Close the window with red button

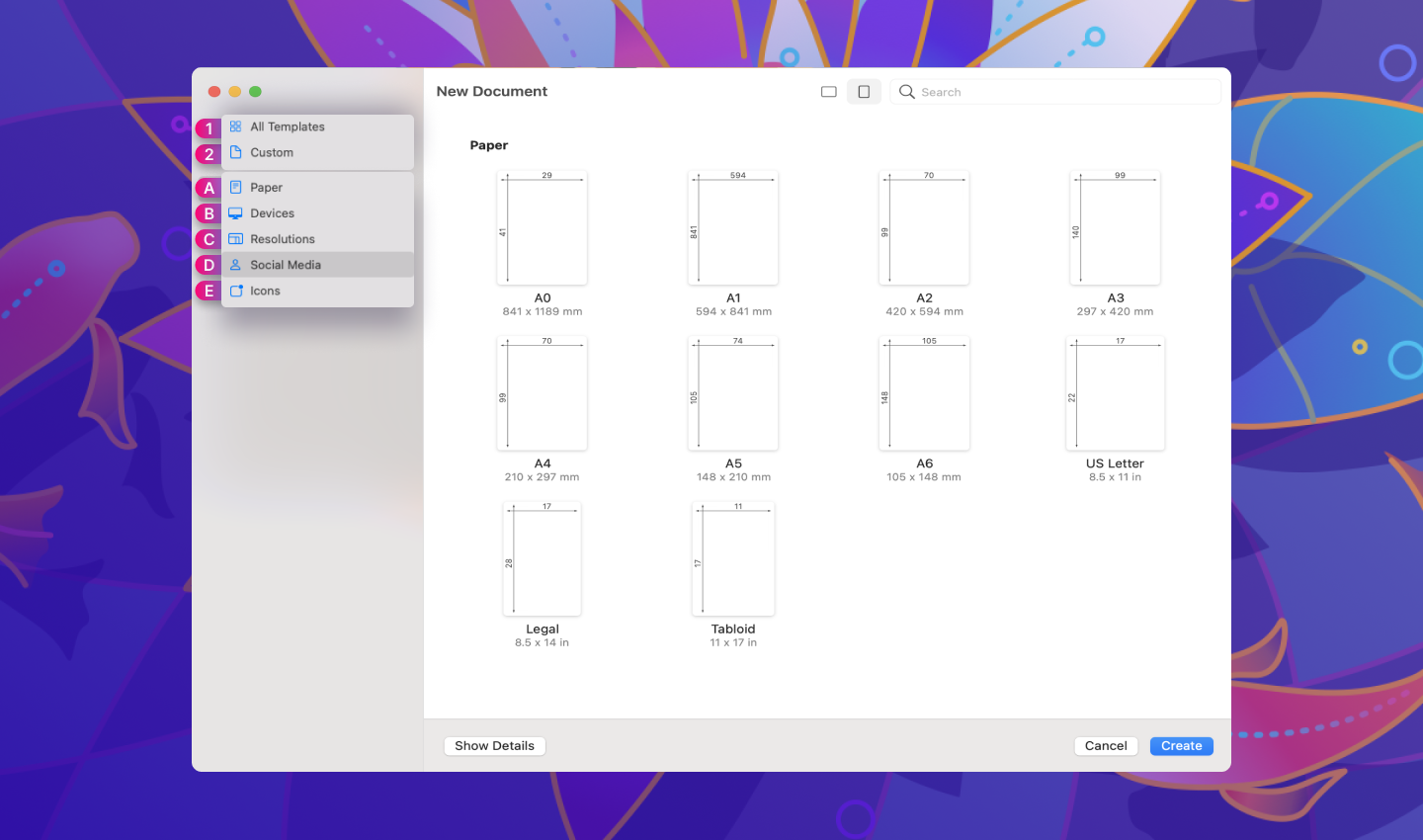coord(214,92)
